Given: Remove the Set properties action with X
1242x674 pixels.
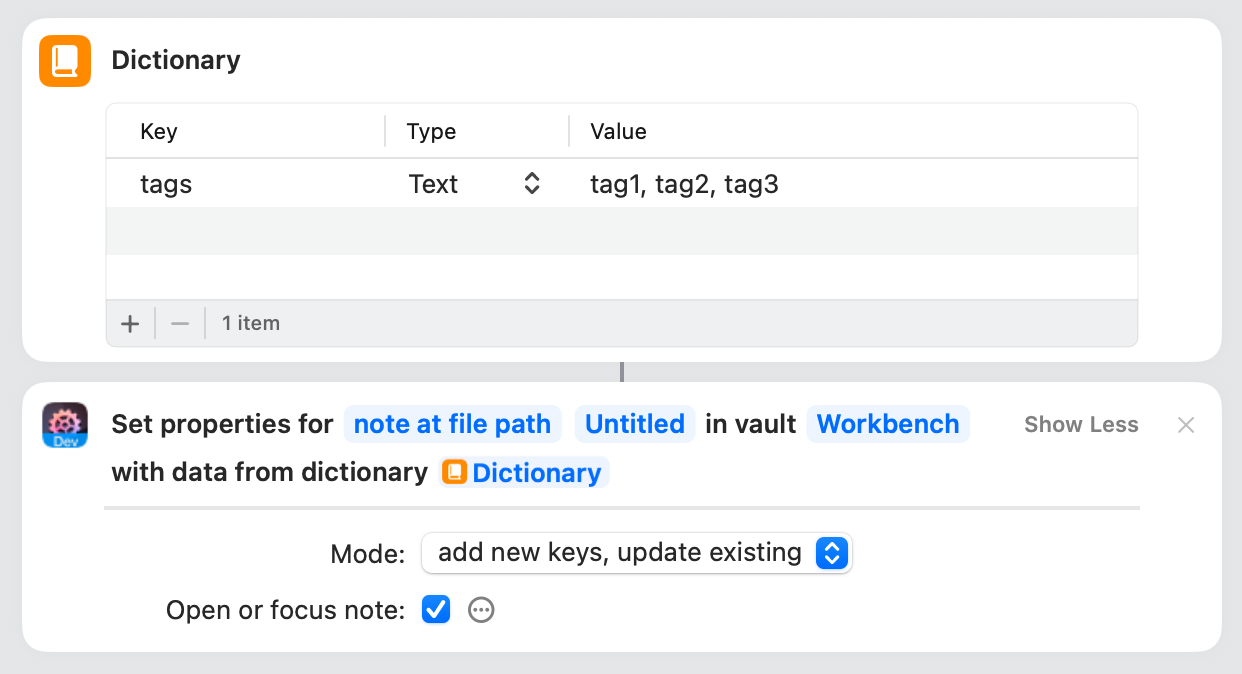Looking at the screenshot, I should [x=1186, y=425].
